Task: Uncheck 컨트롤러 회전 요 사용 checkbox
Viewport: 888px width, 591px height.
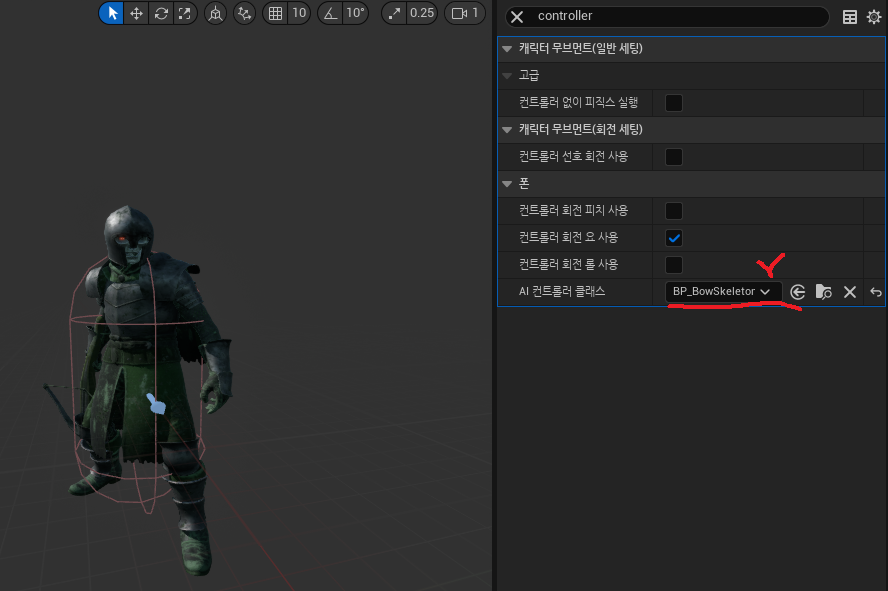Action: [673, 238]
